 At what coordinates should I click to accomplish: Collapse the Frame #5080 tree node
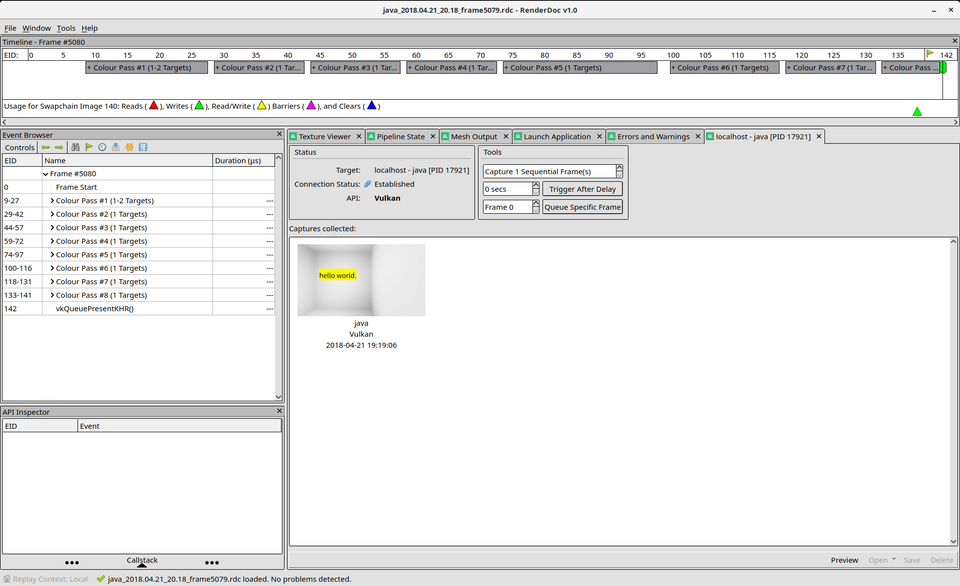45,174
